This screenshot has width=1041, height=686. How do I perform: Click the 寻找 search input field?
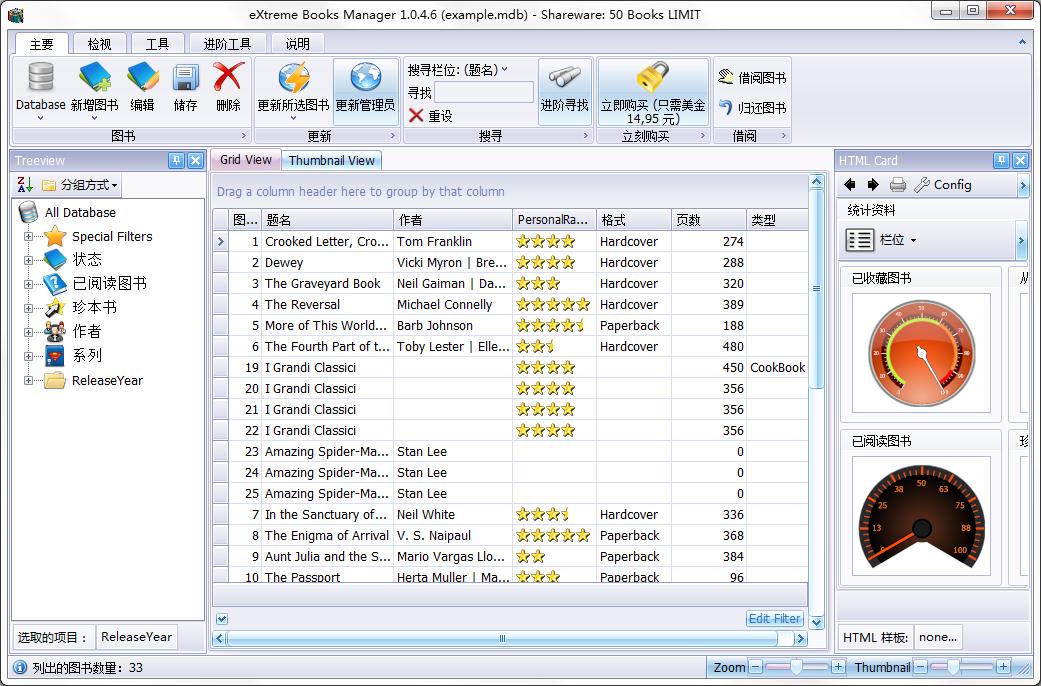pos(484,93)
